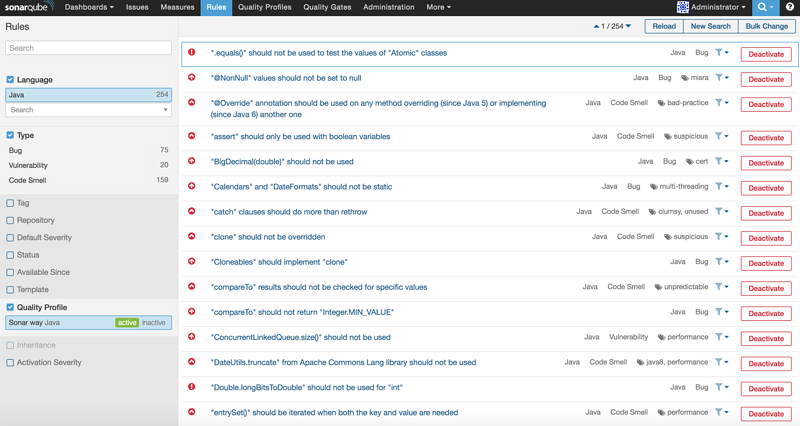Click tag icon beside misra
800x426 pixels.
point(685,78)
